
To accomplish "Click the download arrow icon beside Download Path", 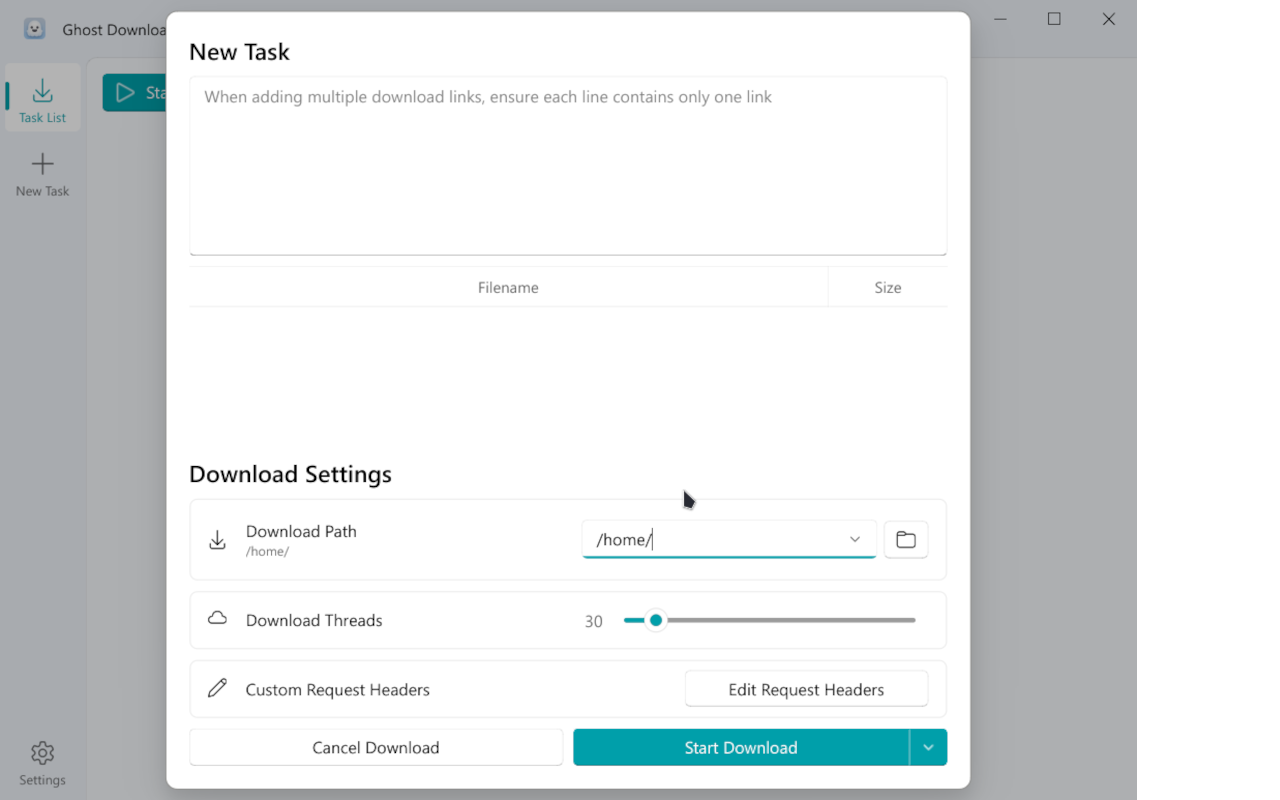I will pyautogui.click(x=217, y=540).
